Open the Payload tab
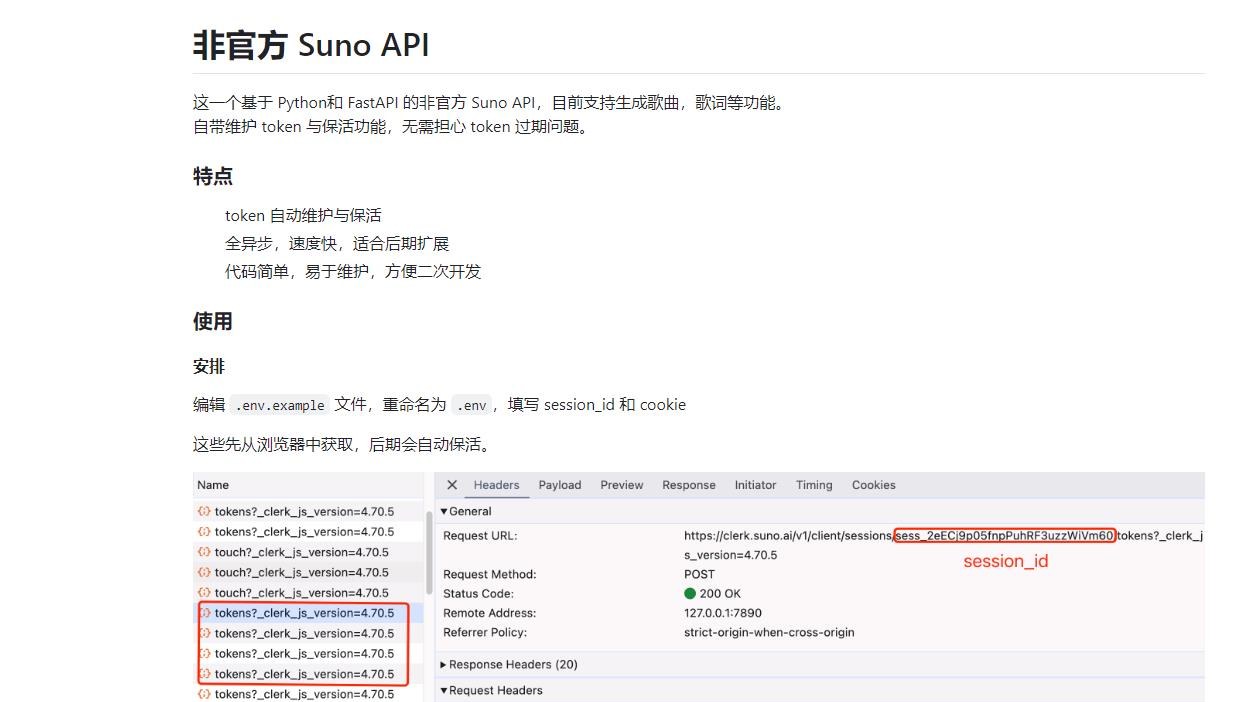 [560, 485]
